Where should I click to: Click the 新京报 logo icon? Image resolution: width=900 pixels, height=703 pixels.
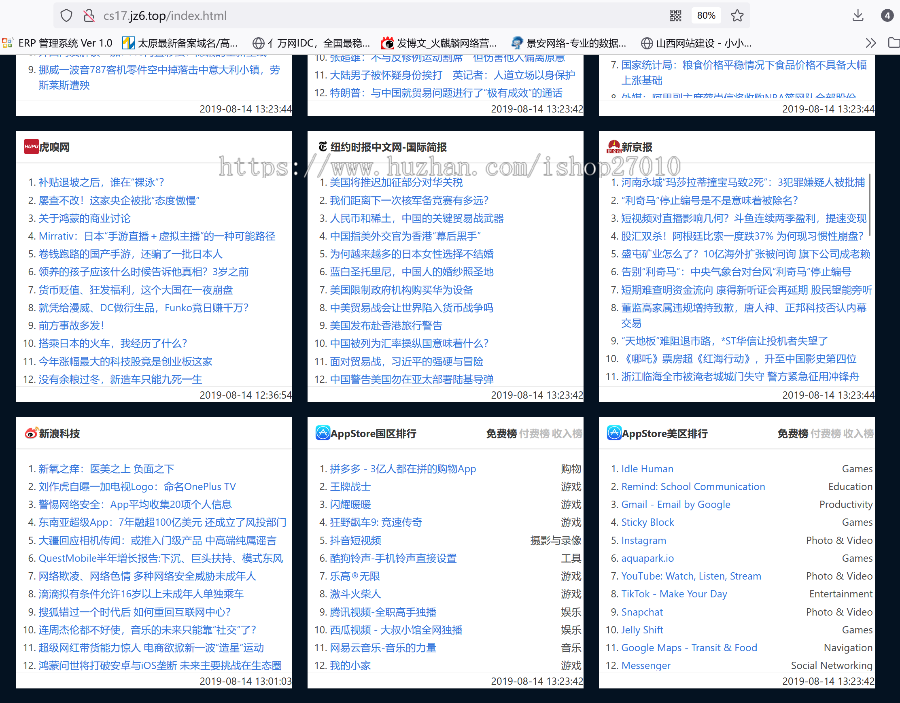[x=614, y=147]
